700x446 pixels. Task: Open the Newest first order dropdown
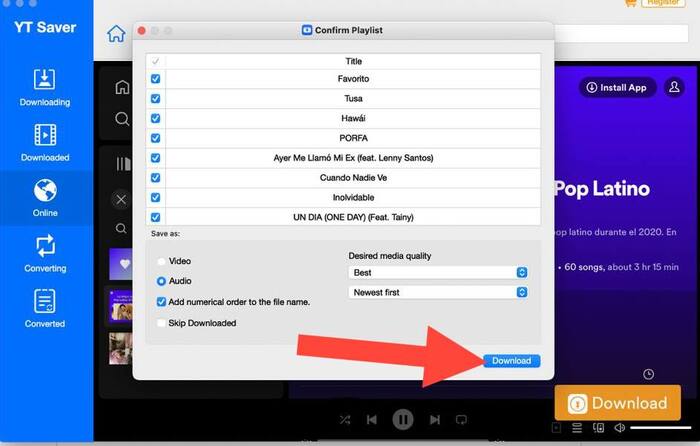pyautogui.click(x=438, y=292)
